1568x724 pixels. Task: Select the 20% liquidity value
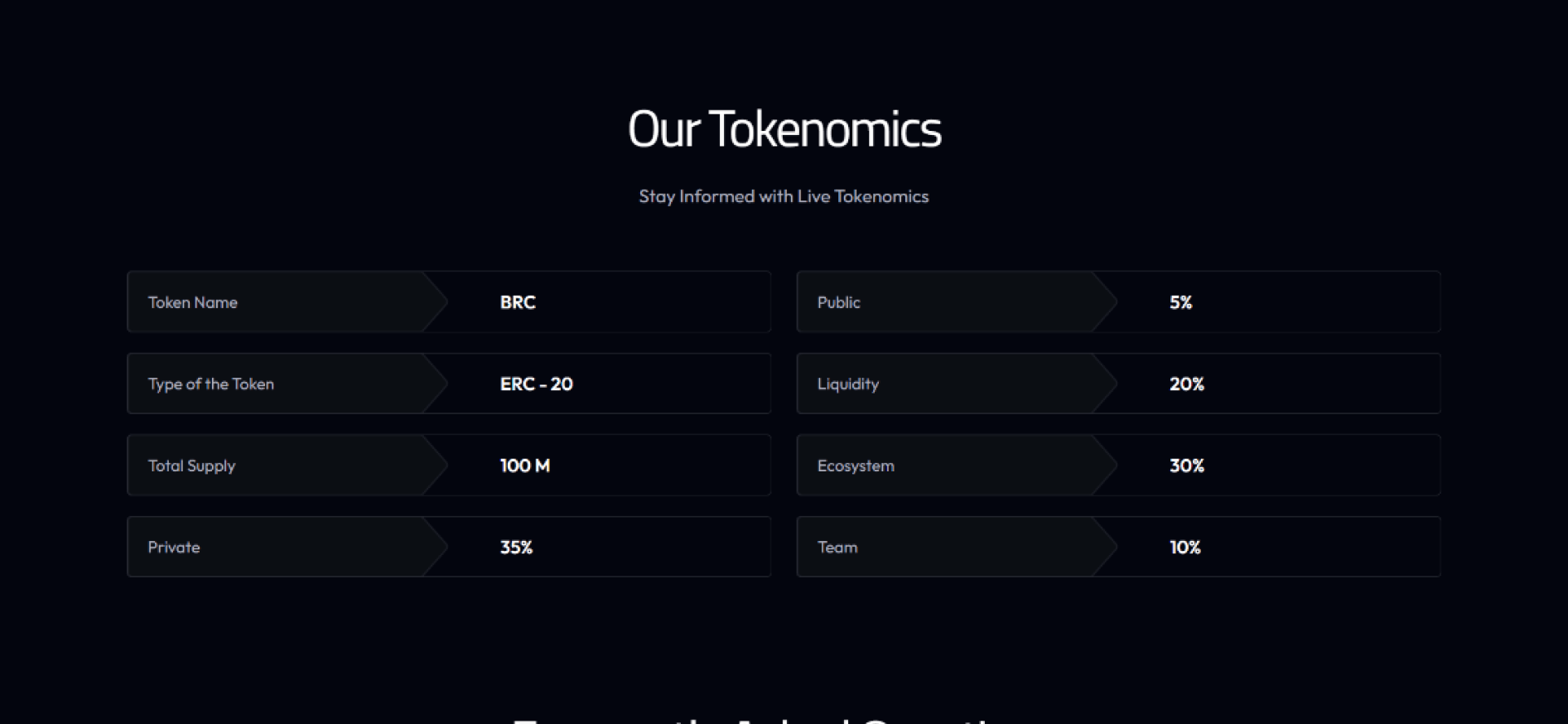tap(1186, 384)
